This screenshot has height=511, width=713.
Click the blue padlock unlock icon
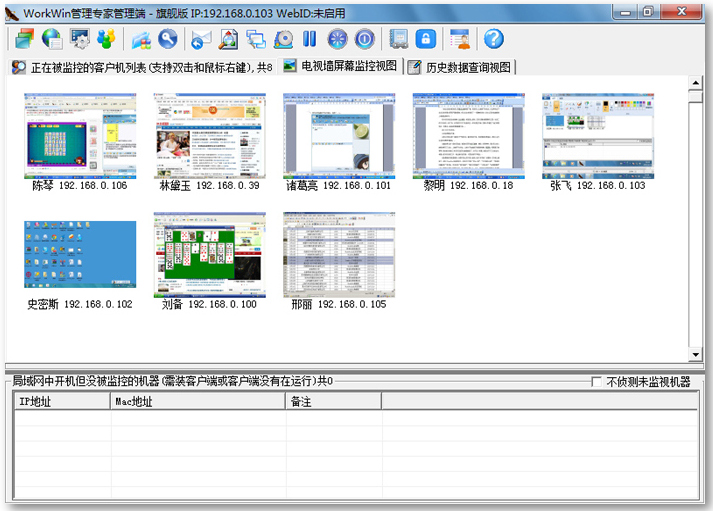pyautogui.click(x=426, y=39)
